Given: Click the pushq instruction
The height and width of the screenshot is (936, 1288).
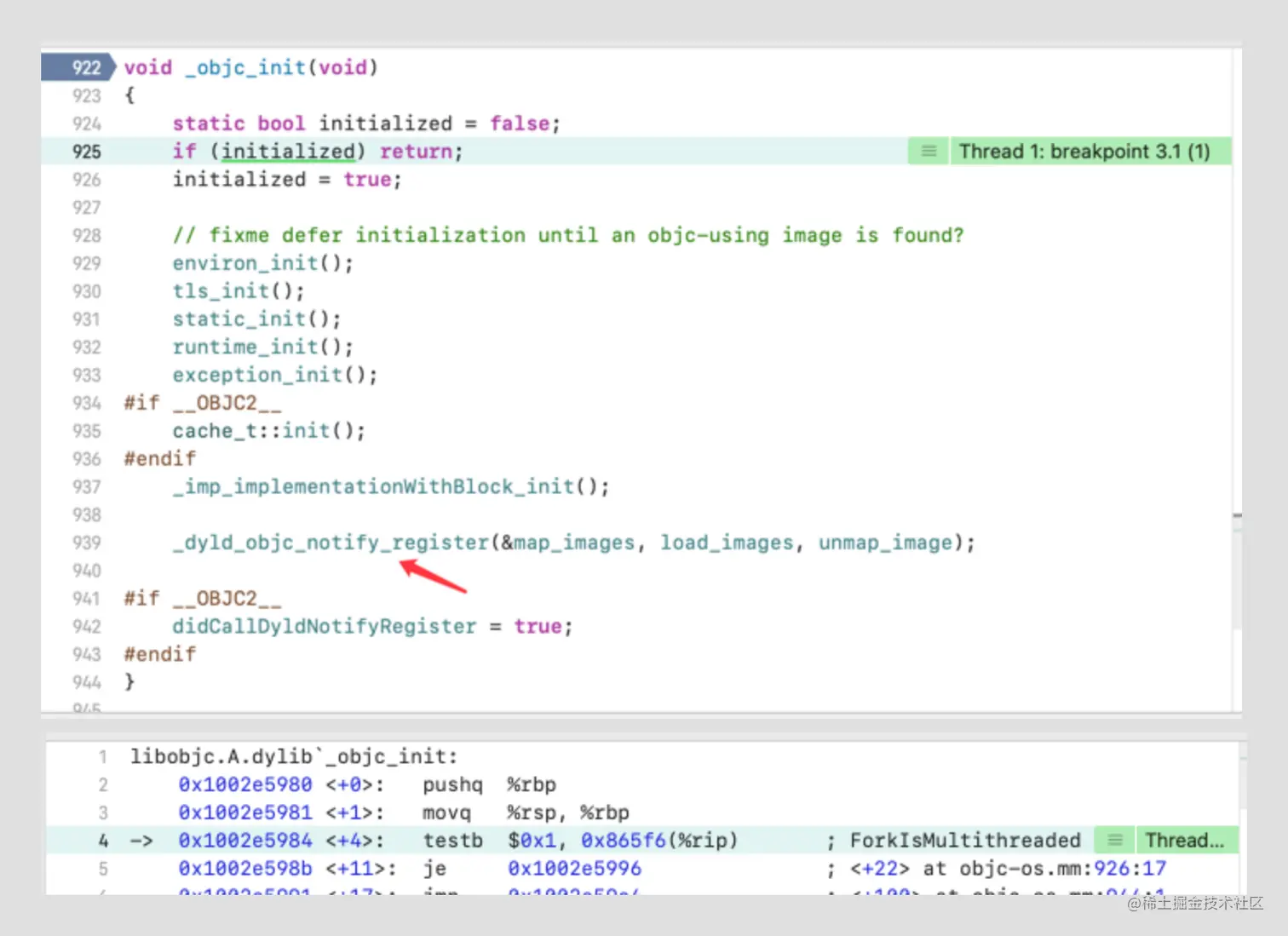Looking at the screenshot, I should [x=452, y=784].
